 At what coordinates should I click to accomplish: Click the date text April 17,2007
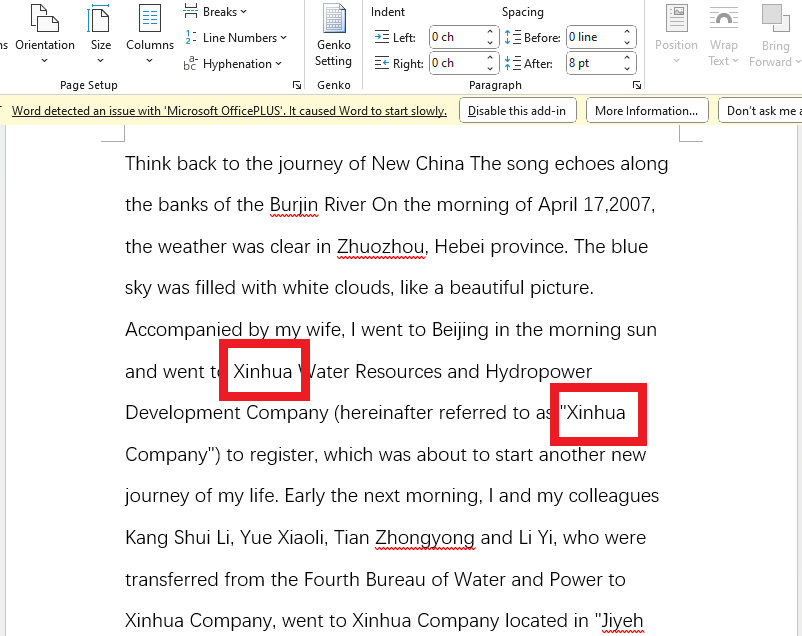coord(596,205)
